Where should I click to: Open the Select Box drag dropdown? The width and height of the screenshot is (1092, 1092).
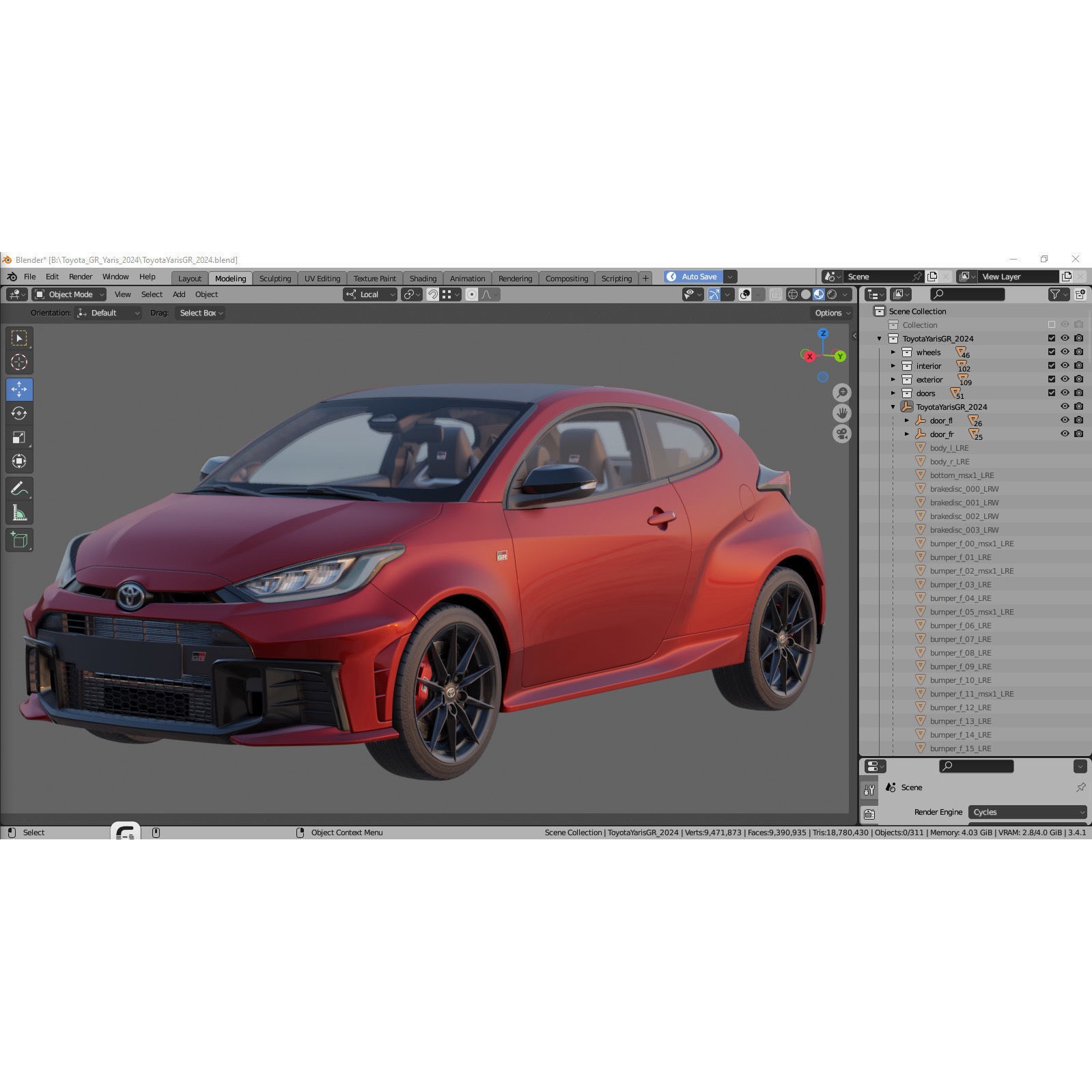pos(199,313)
